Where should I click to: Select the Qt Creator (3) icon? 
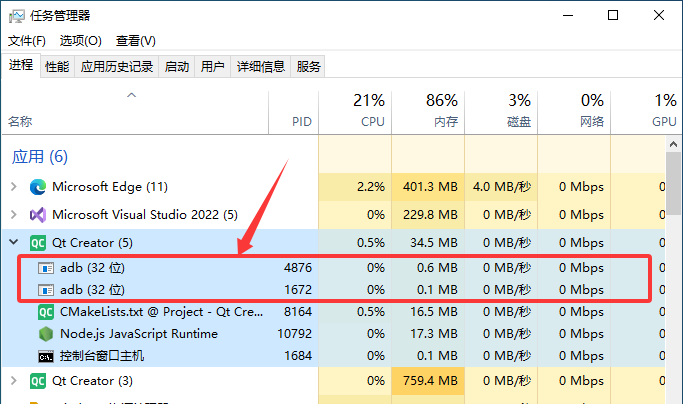tap(38, 381)
